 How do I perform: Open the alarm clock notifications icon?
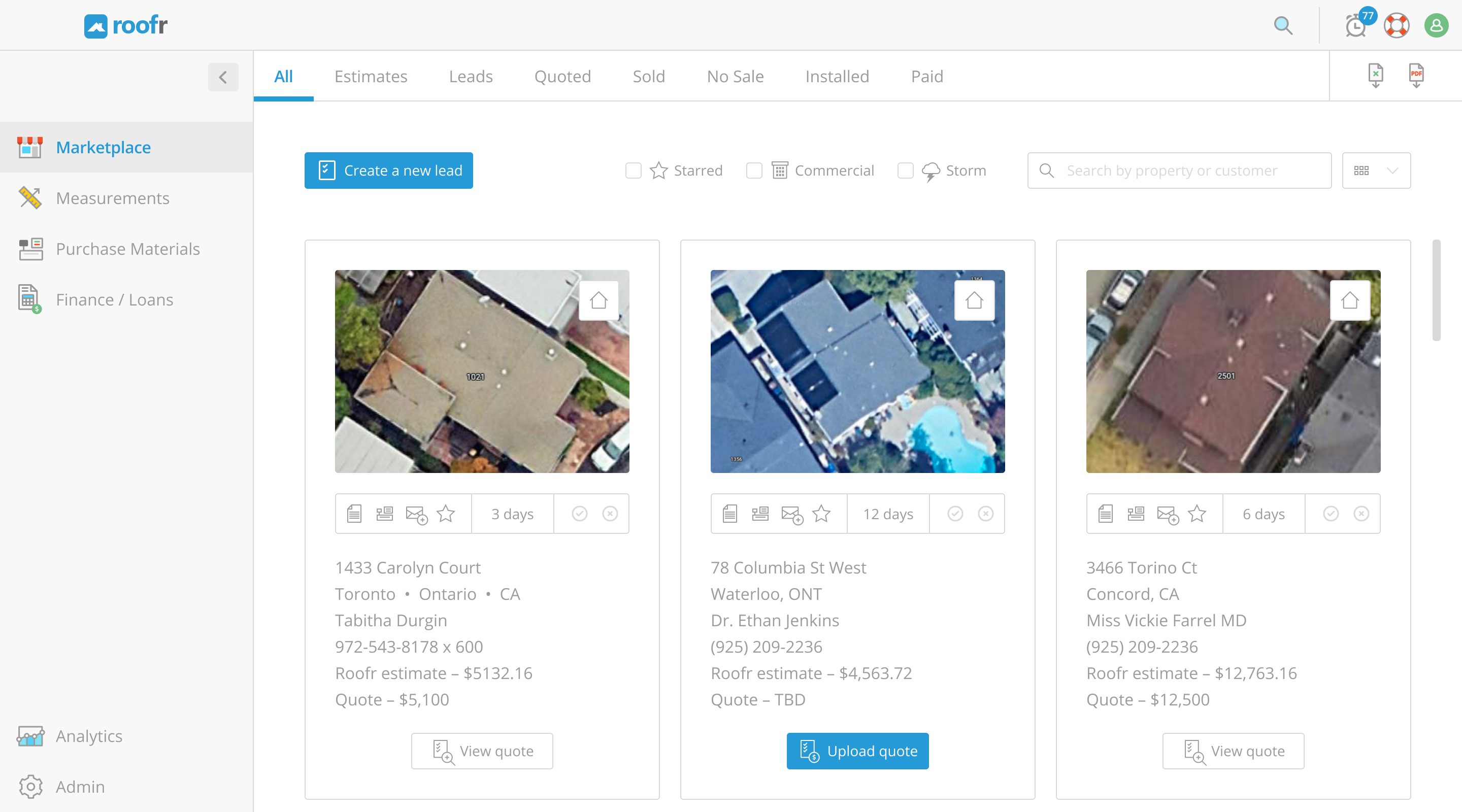(x=1356, y=26)
